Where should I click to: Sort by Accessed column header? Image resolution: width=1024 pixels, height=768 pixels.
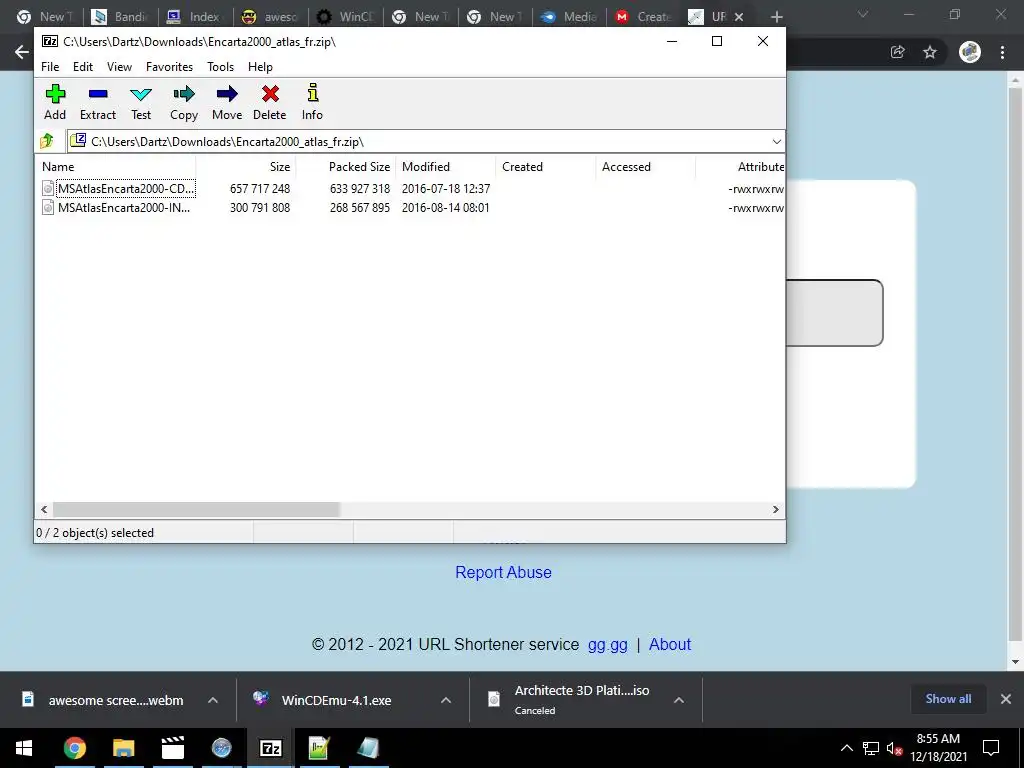tap(646, 167)
